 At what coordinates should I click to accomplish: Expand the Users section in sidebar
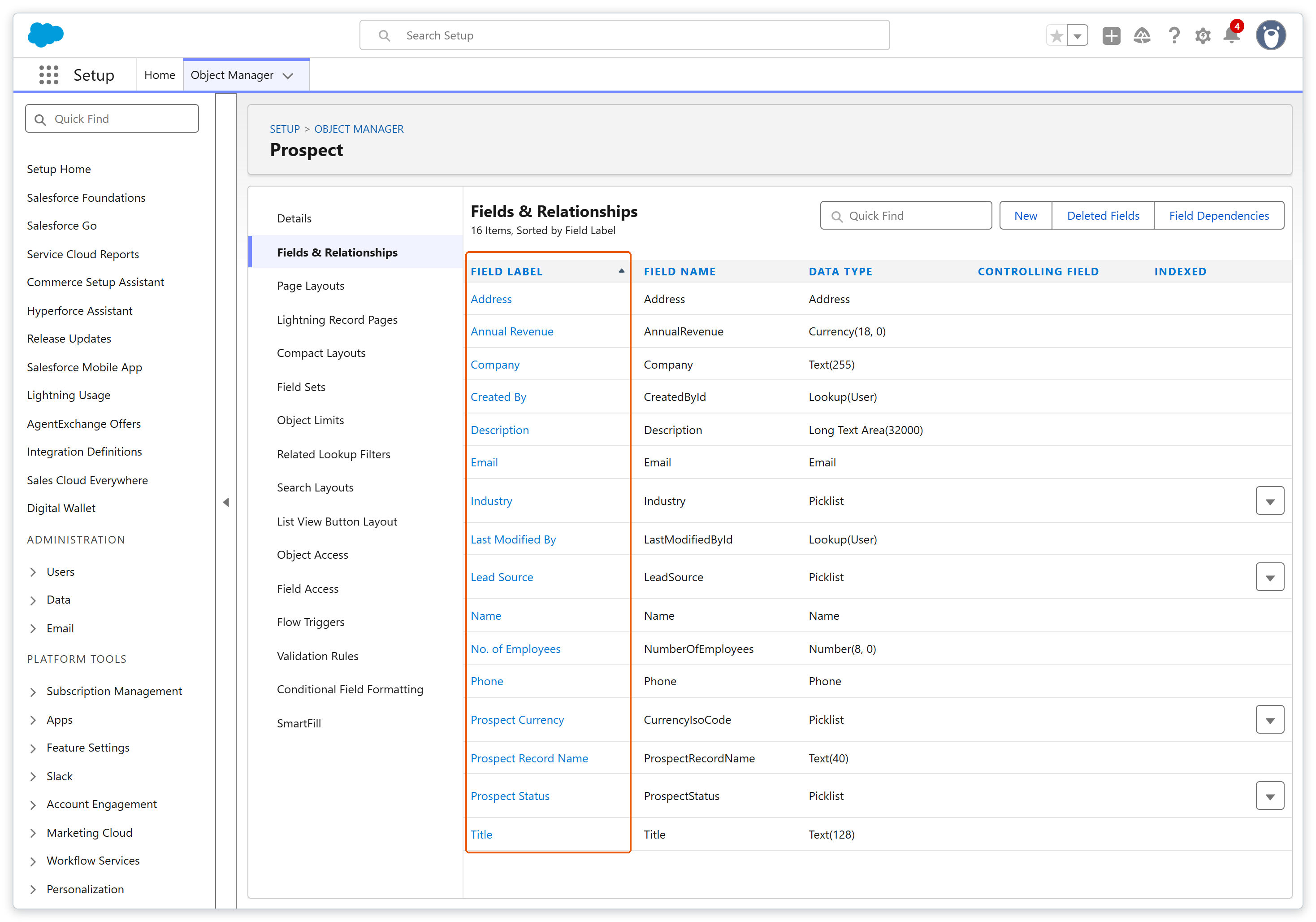tap(33, 572)
